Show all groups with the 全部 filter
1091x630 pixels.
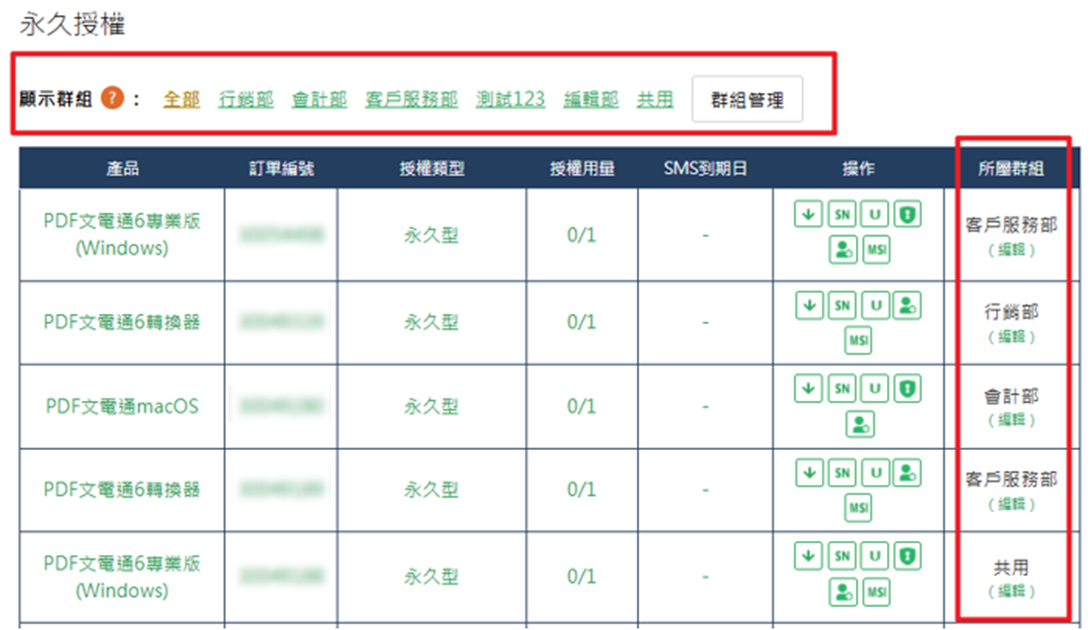[x=182, y=100]
